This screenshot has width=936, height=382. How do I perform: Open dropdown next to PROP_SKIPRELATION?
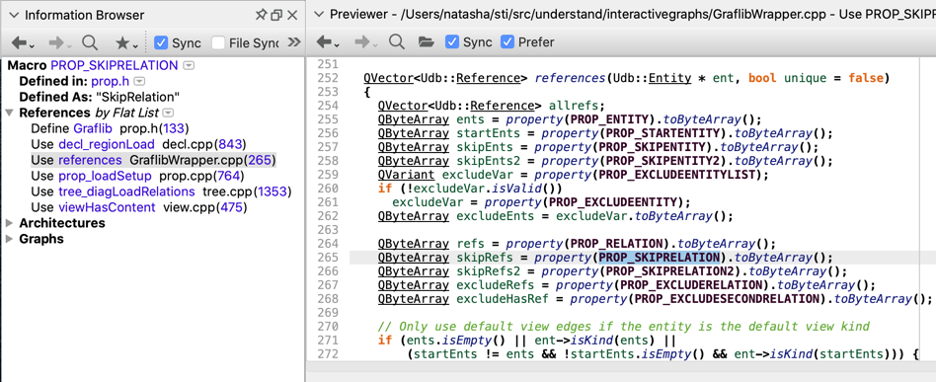(189, 66)
